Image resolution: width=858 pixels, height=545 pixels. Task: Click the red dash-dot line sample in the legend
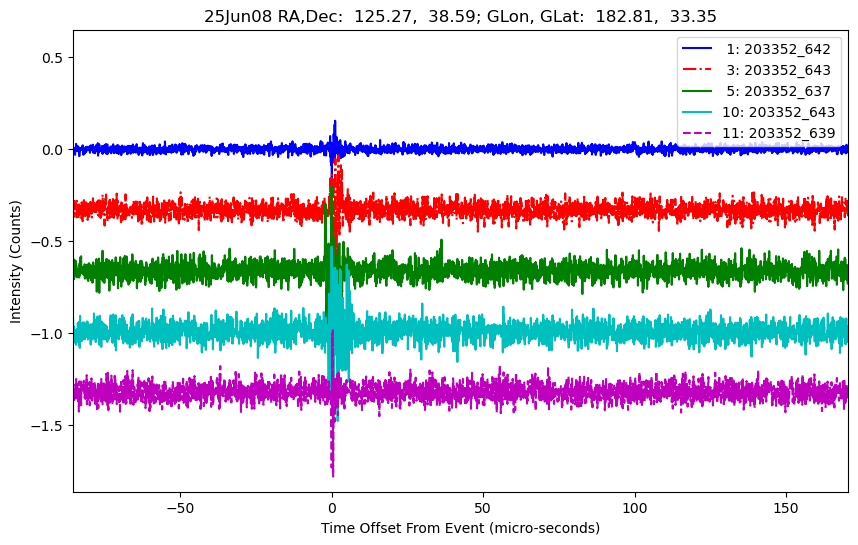697,70
